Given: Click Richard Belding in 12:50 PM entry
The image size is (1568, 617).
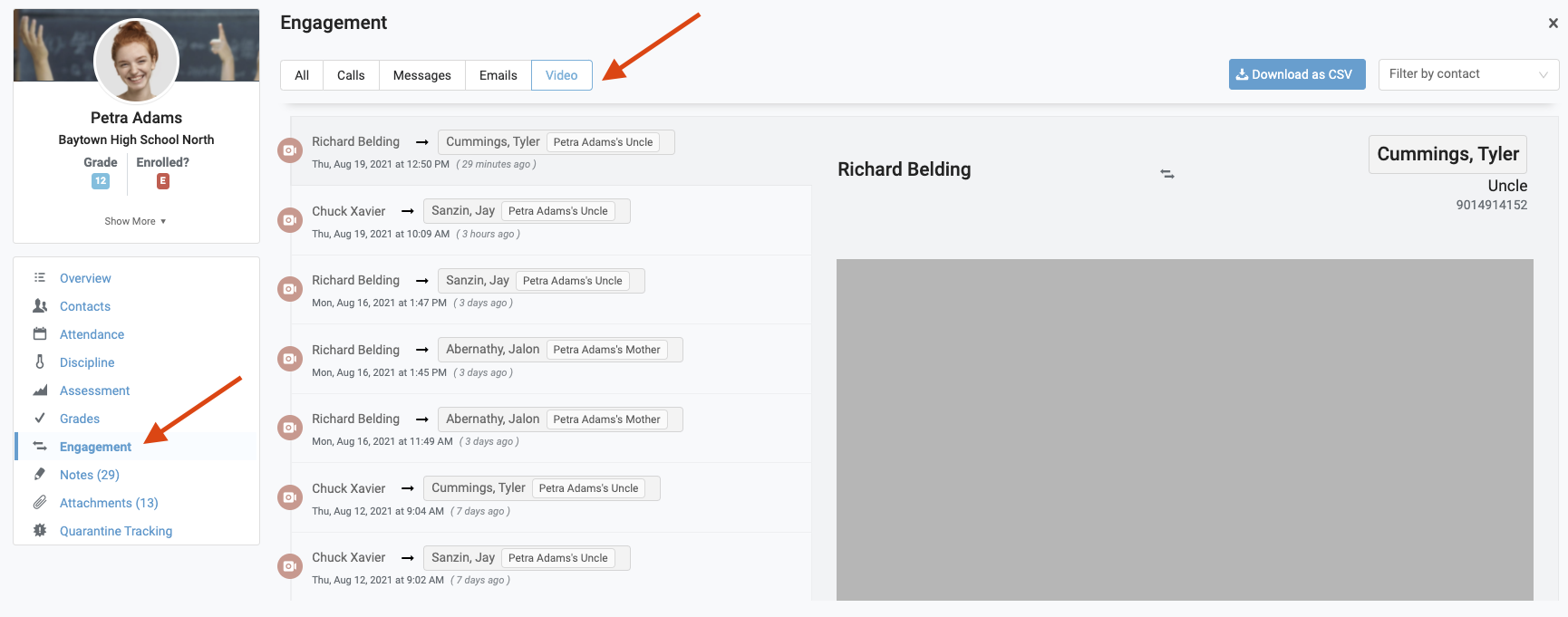Looking at the screenshot, I should (x=355, y=141).
